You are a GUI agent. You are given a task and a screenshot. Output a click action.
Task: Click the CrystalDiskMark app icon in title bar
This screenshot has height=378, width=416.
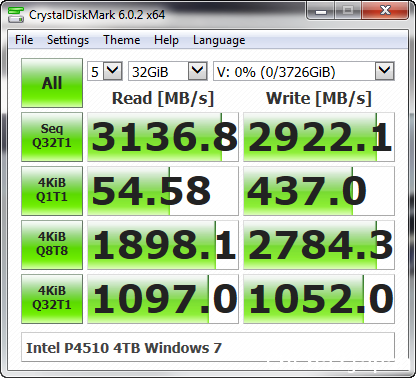(x=16, y=14)
